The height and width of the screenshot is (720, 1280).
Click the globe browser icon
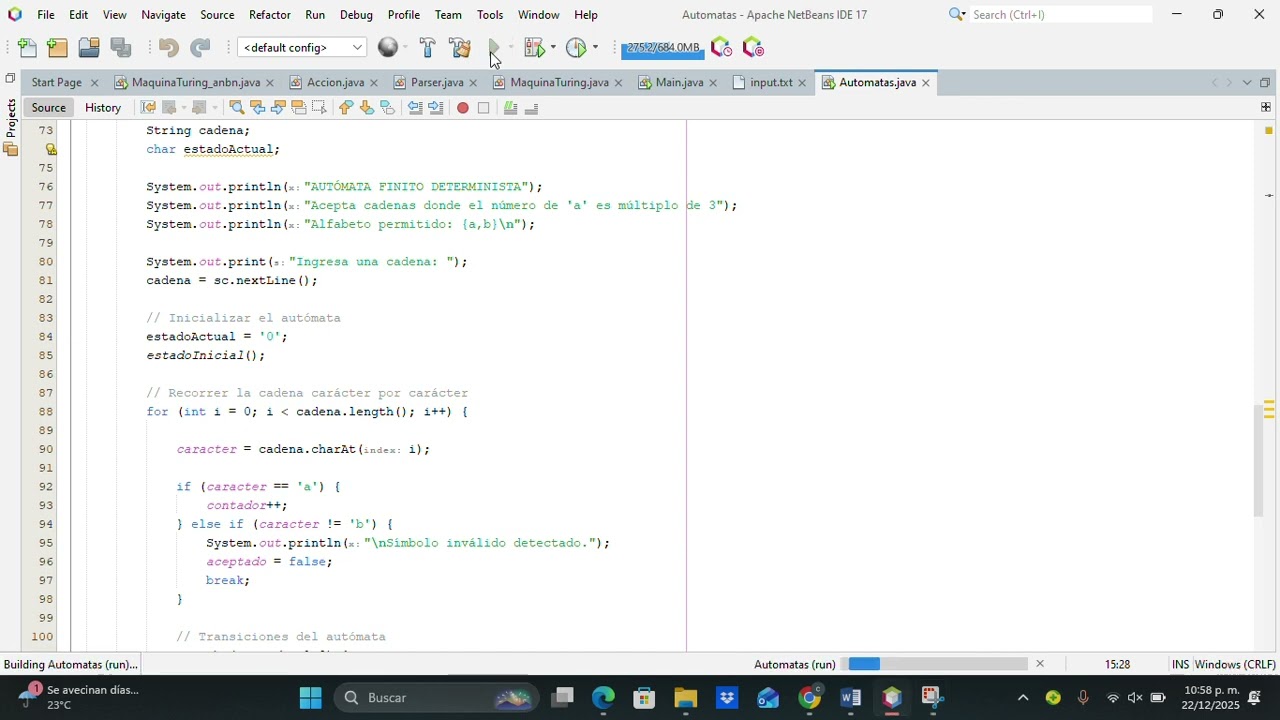pyautogui.click(x=388, y=47)
